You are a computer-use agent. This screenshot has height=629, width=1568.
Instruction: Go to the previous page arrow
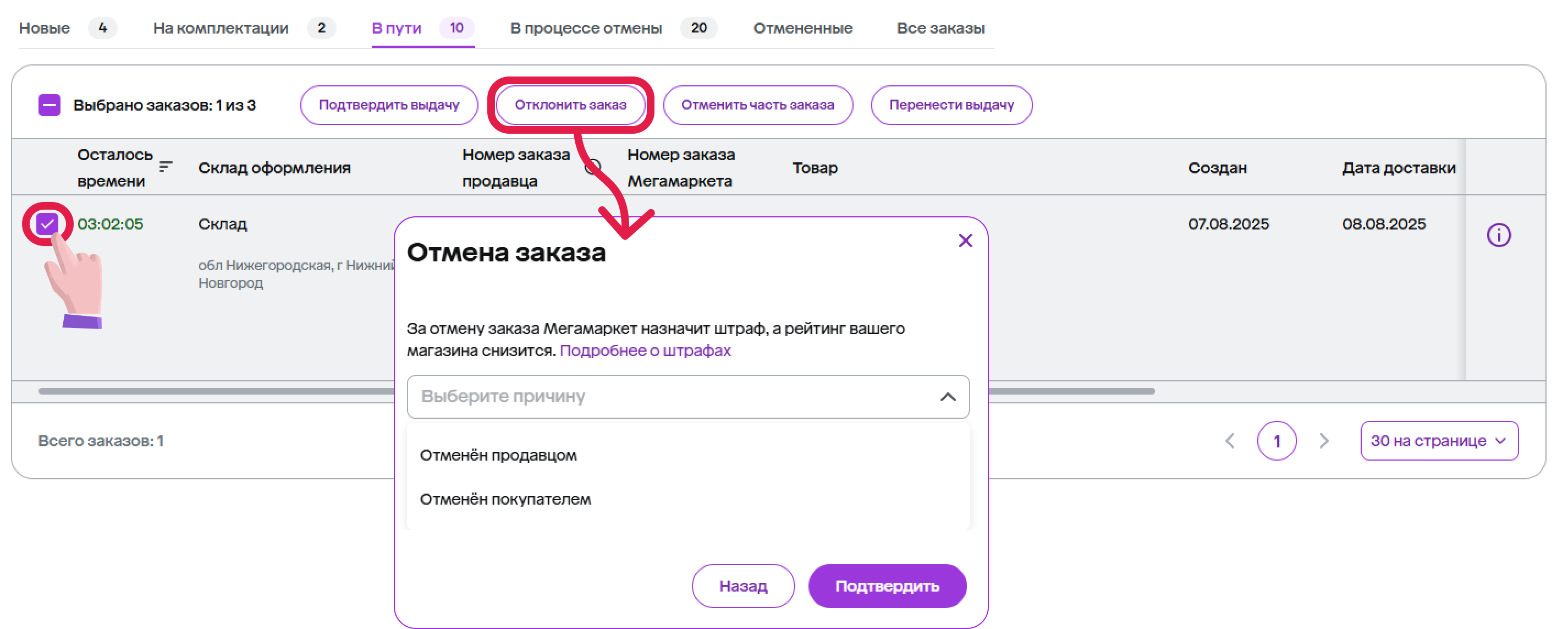[x=1230, y=440]
